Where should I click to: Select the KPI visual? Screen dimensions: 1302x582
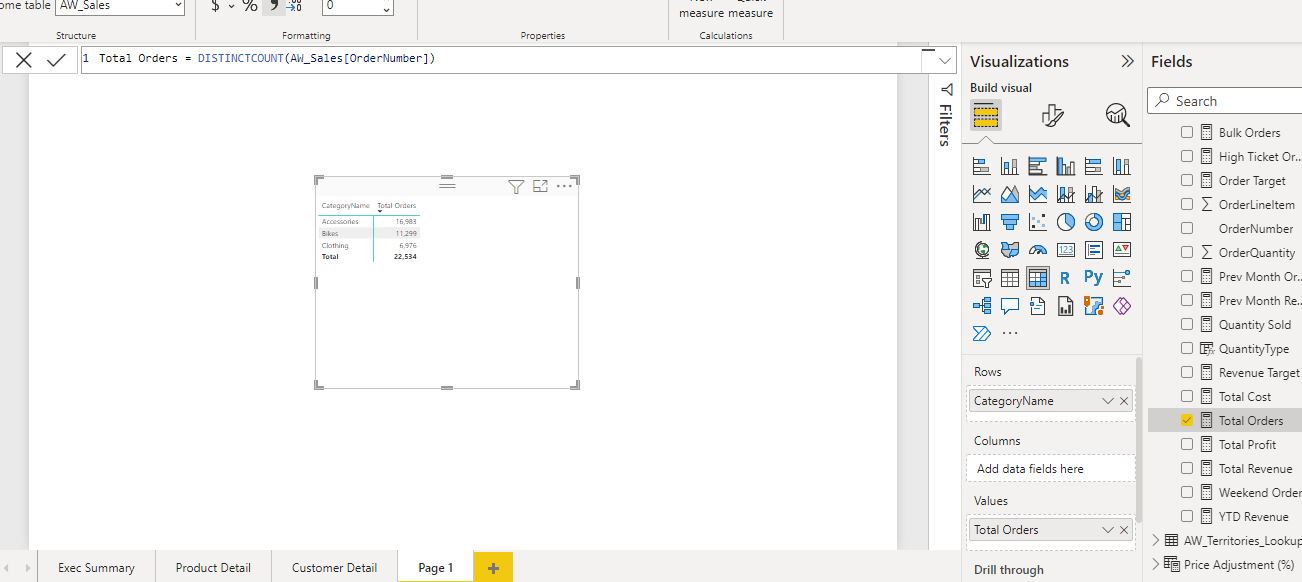click(x=1122, y=250)
